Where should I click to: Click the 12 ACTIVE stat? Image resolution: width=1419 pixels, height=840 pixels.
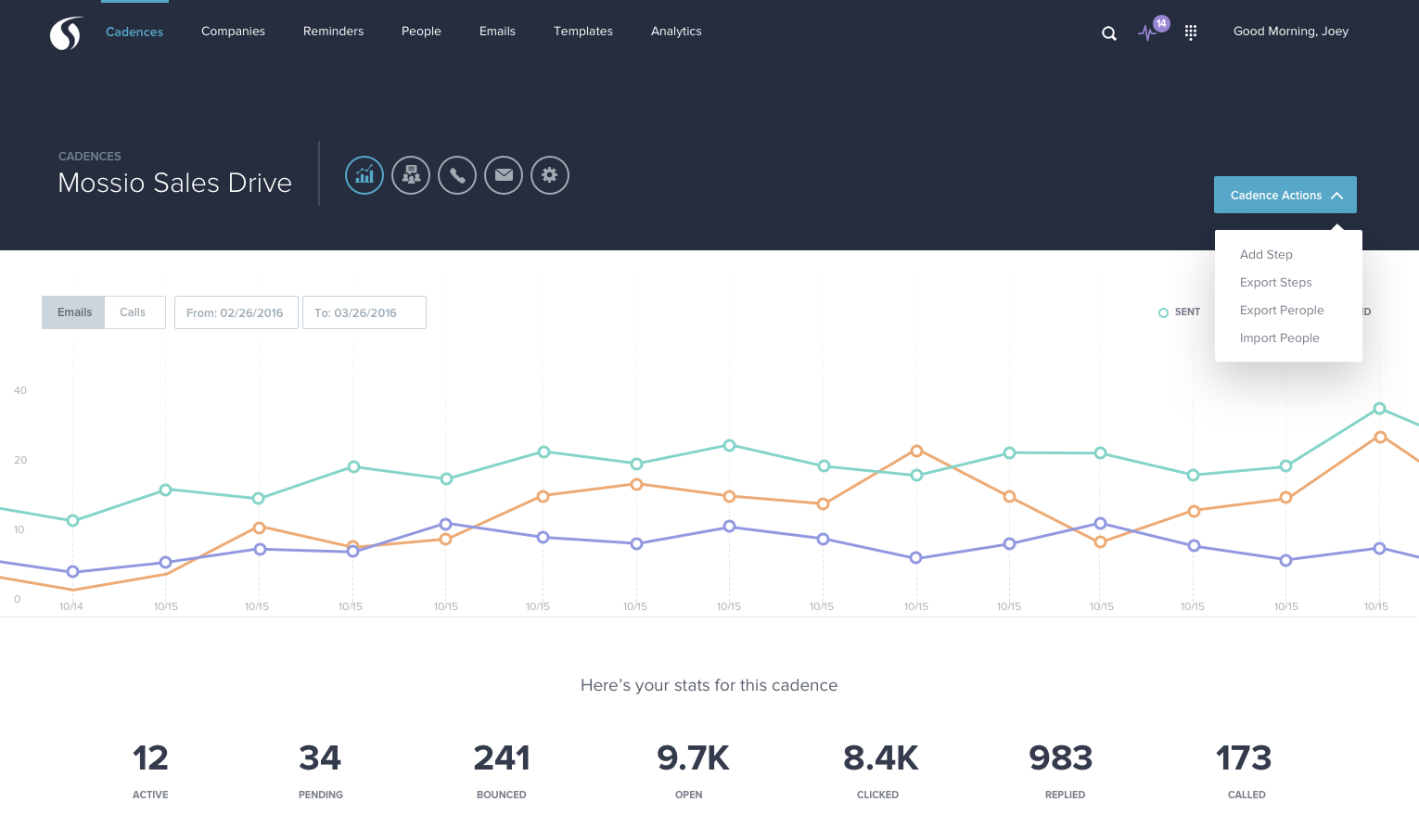tap(150, 770)
